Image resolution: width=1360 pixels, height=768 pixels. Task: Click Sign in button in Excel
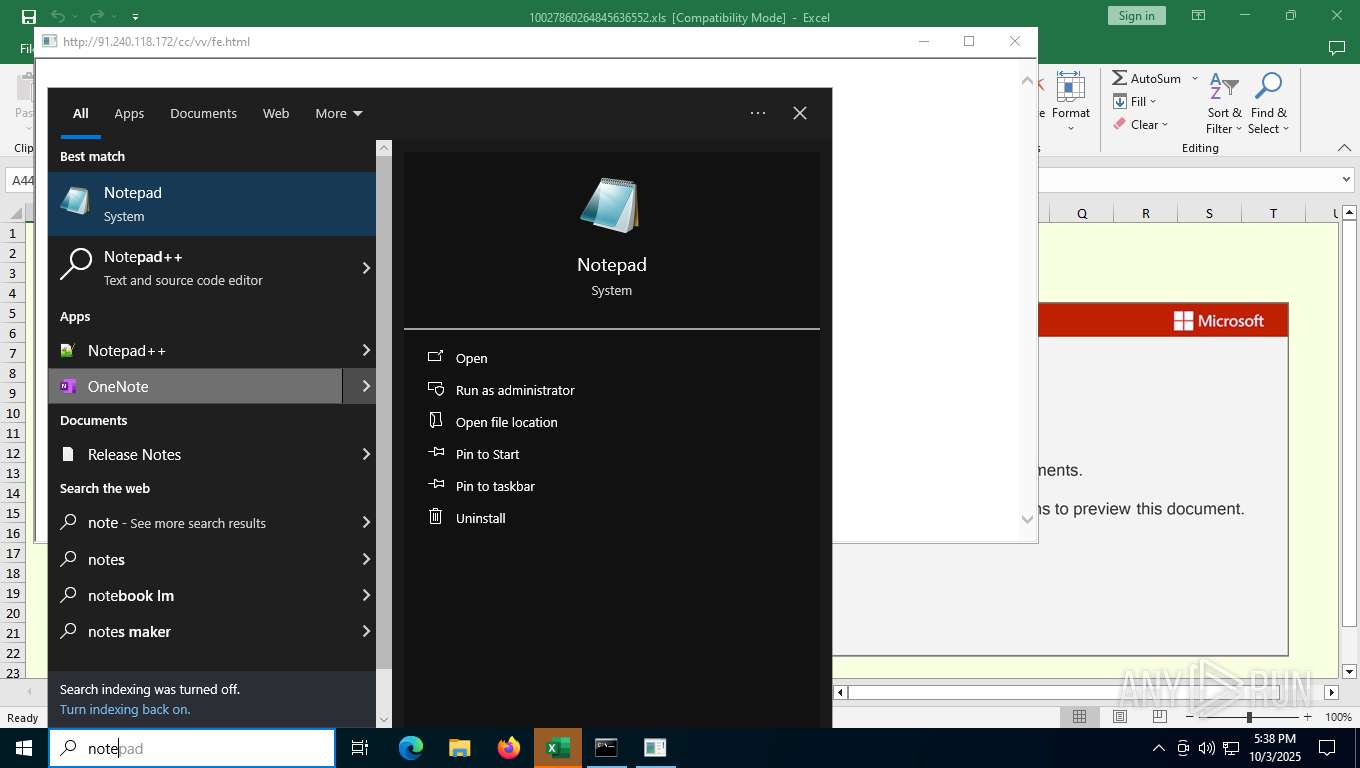click(1136, 16)
